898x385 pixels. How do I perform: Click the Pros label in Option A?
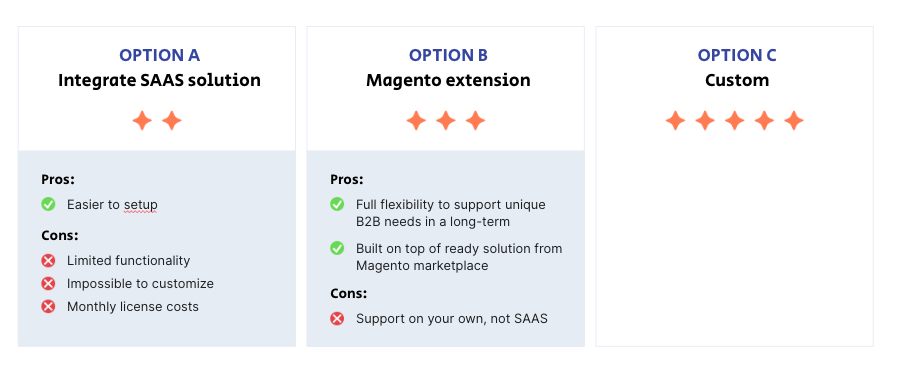(x=58, y=179)
